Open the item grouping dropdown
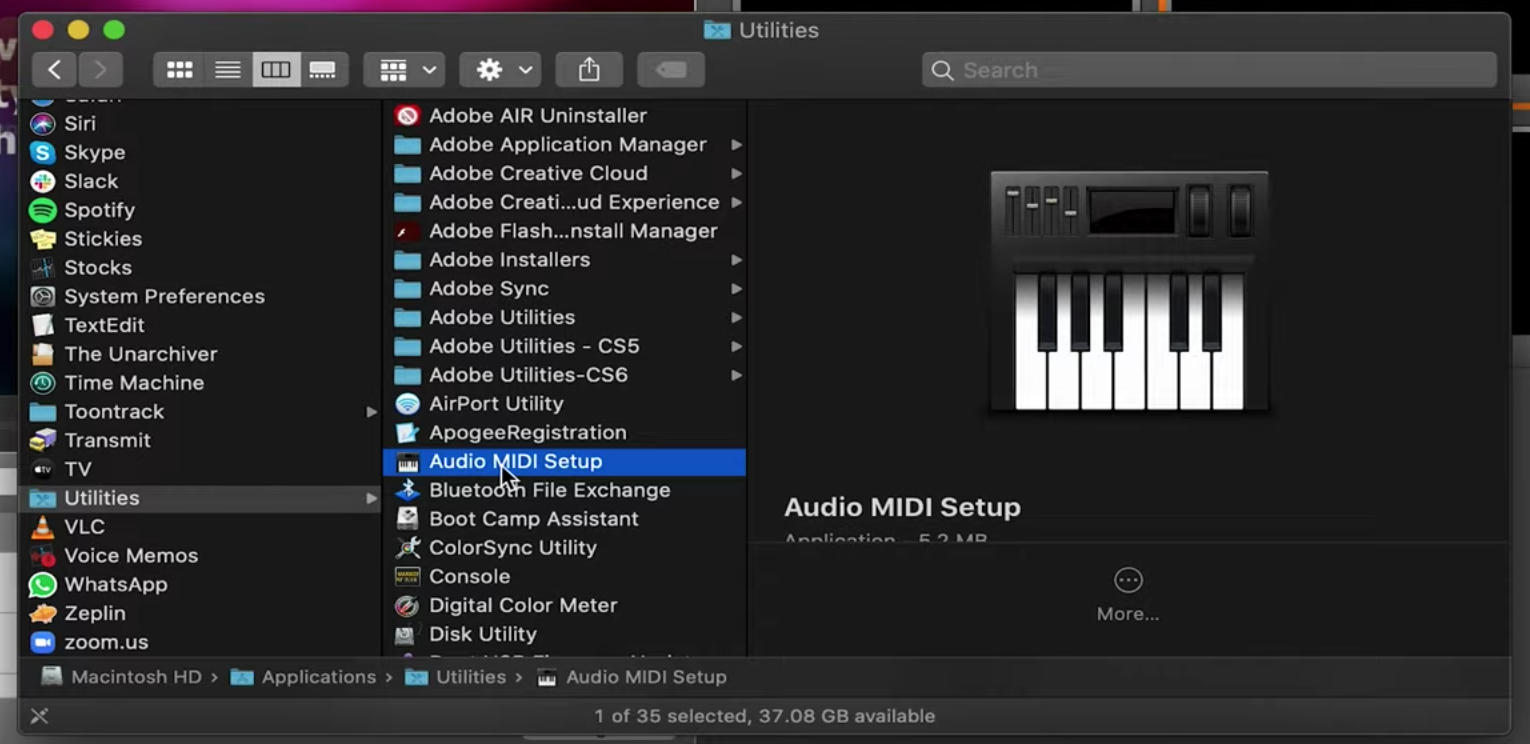 tap(404, 69)
